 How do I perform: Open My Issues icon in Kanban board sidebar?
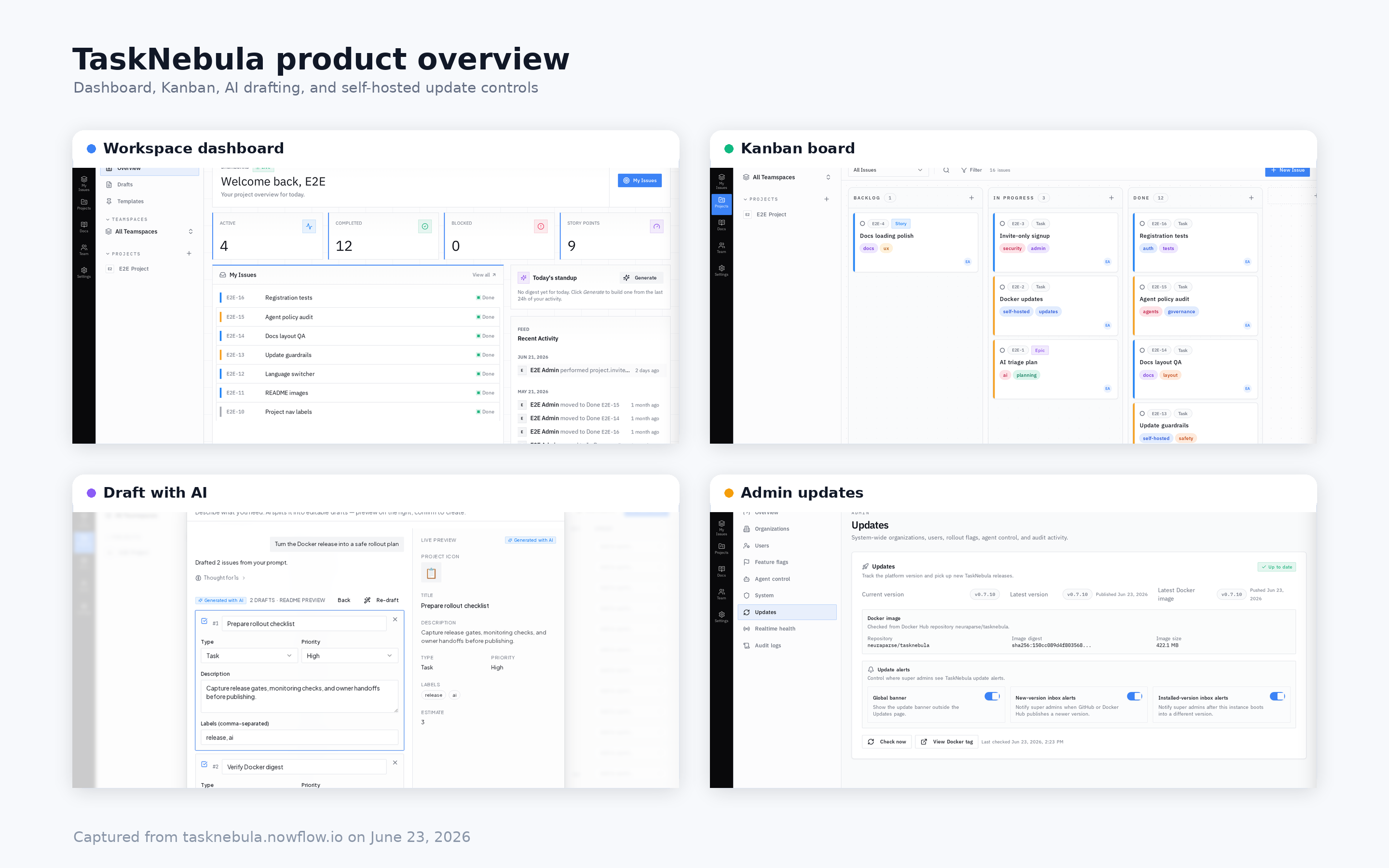[x=722, y=181]
